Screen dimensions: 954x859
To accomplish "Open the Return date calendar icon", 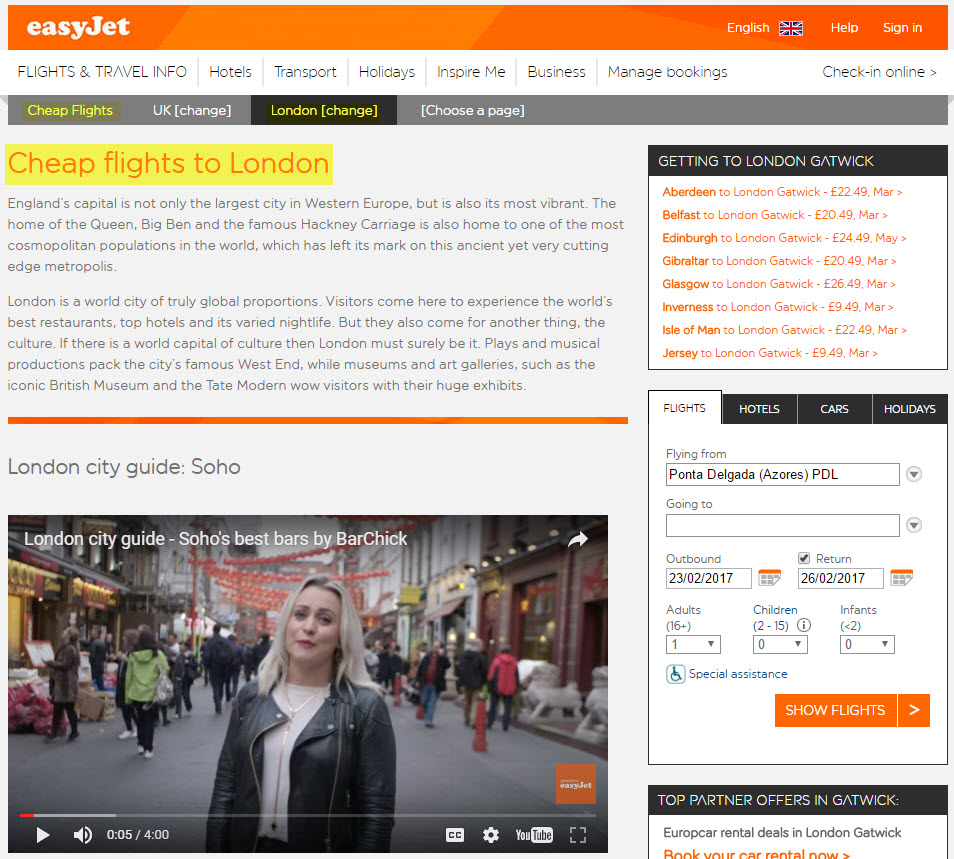I will coord(901,578).
